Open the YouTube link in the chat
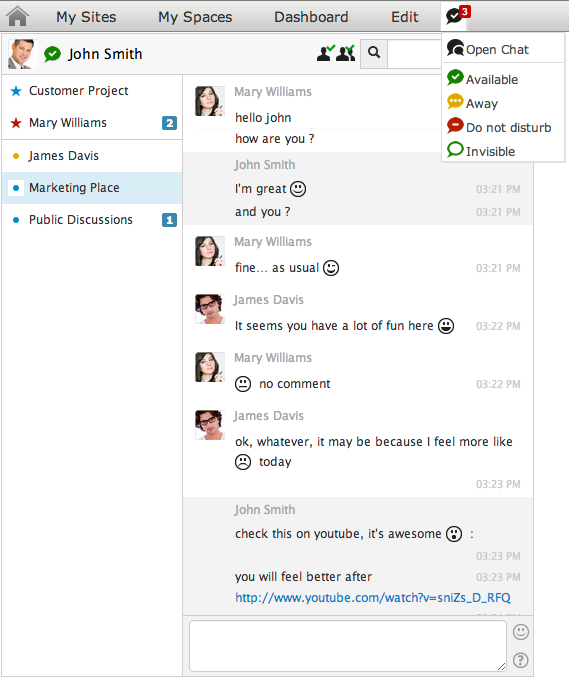Screen dimensions: 569x680 (x=373, y=598)
